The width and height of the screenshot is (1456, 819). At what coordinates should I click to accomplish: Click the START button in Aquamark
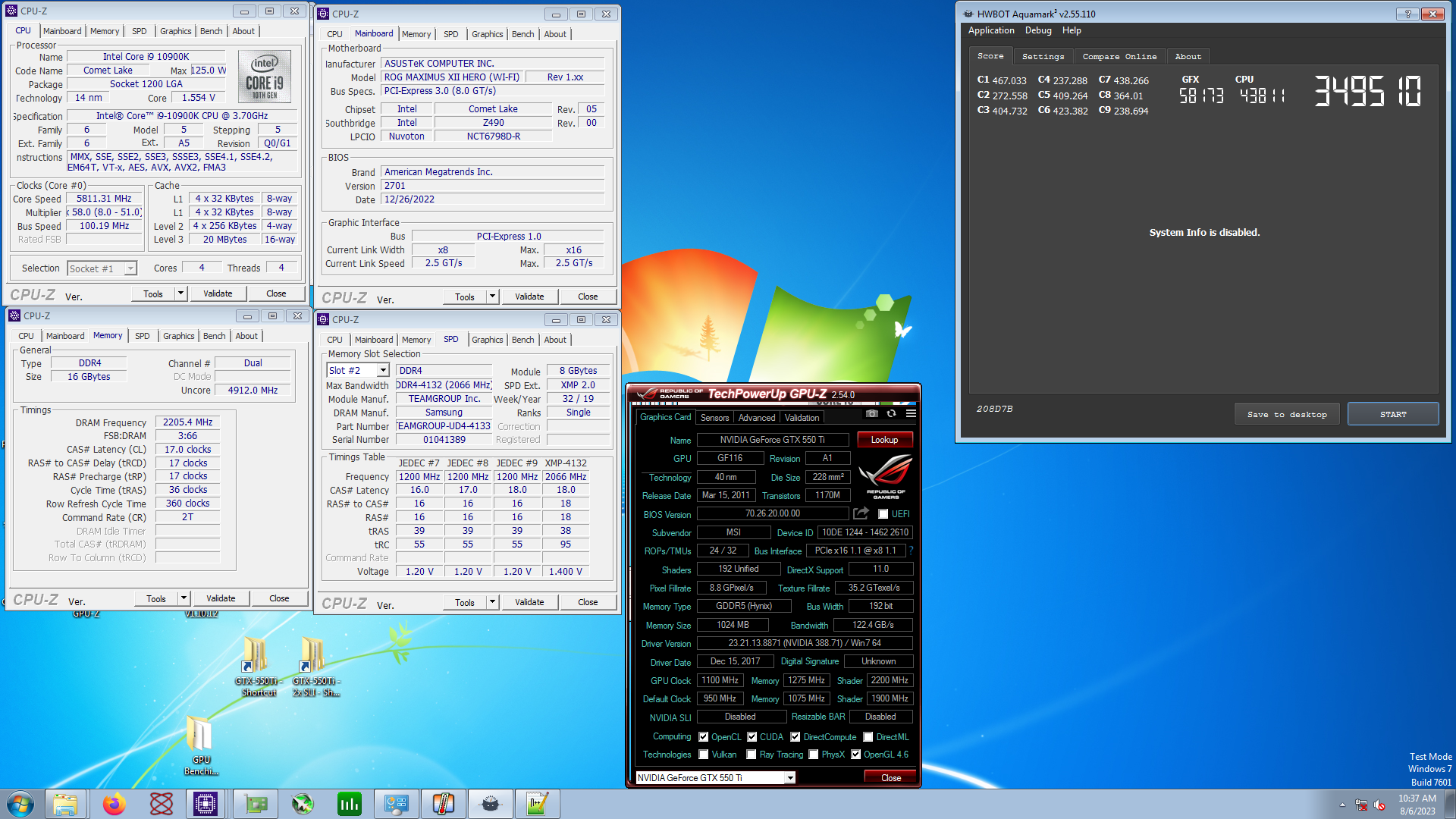click(1393, 414)
